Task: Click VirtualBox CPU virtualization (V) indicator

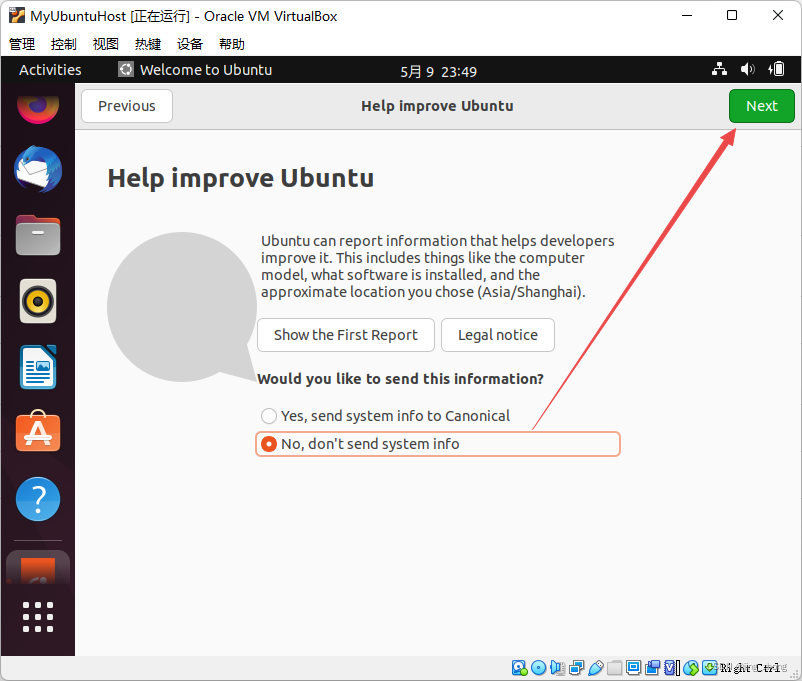Action: point(671,668)
